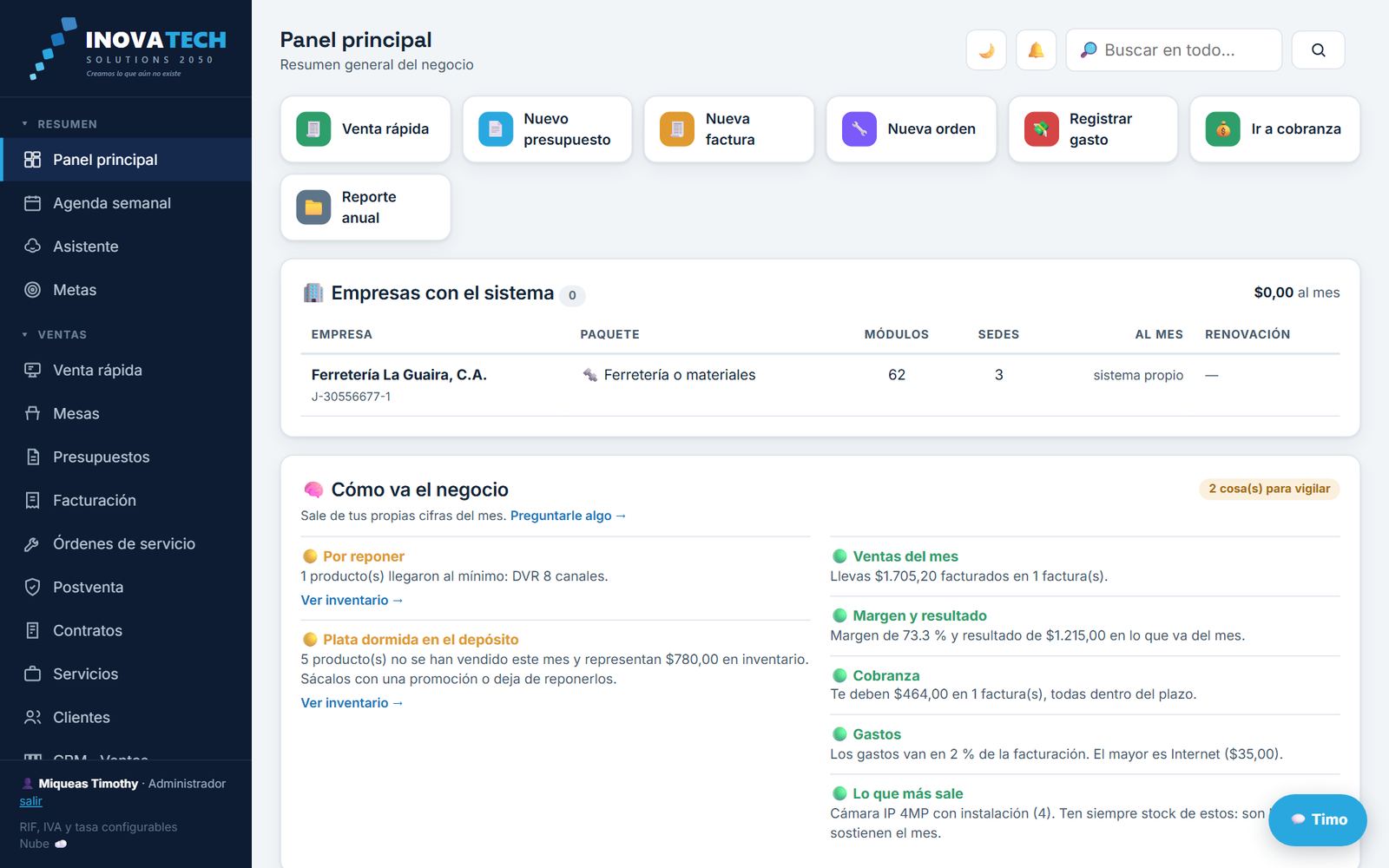Click the Metas target icon
This screenshot has width=1389, height=868.
pos(32,290)
